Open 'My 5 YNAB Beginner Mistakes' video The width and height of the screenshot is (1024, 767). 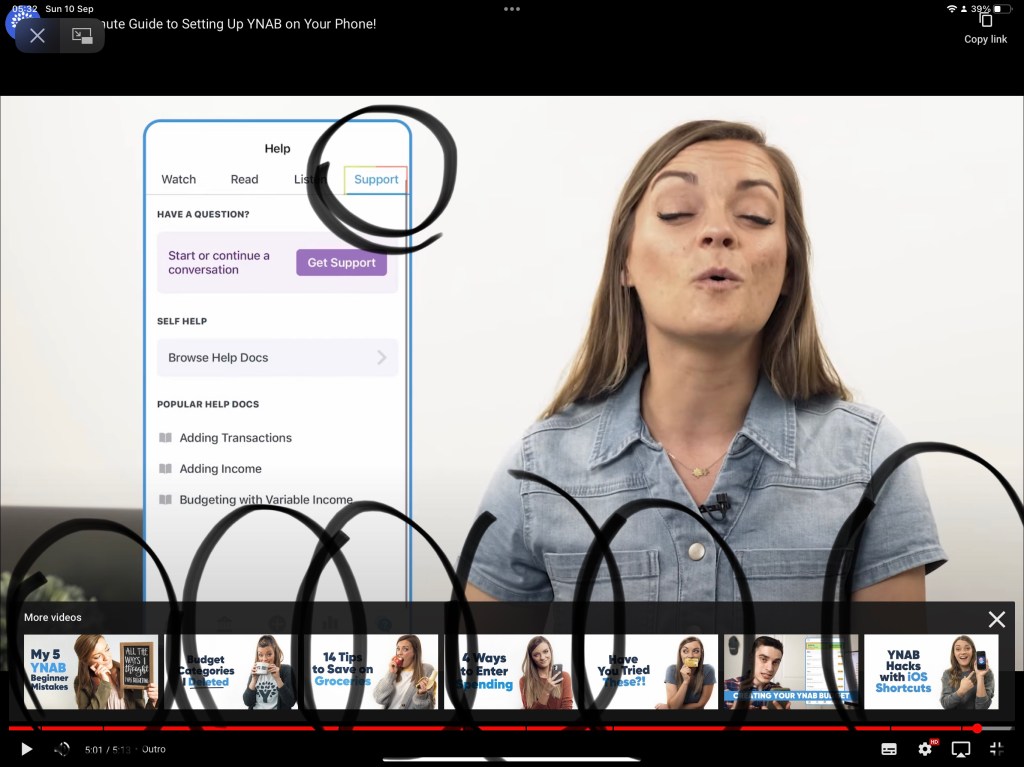[91, 672]
